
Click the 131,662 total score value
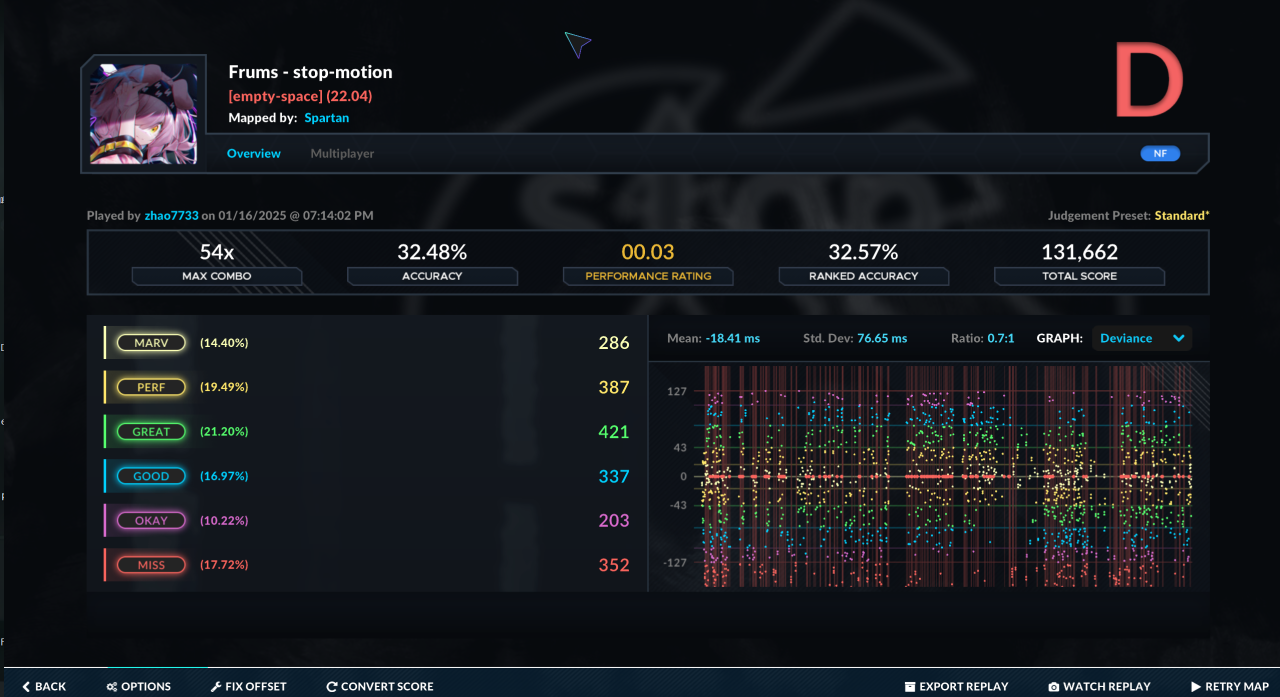[1079, 252]
